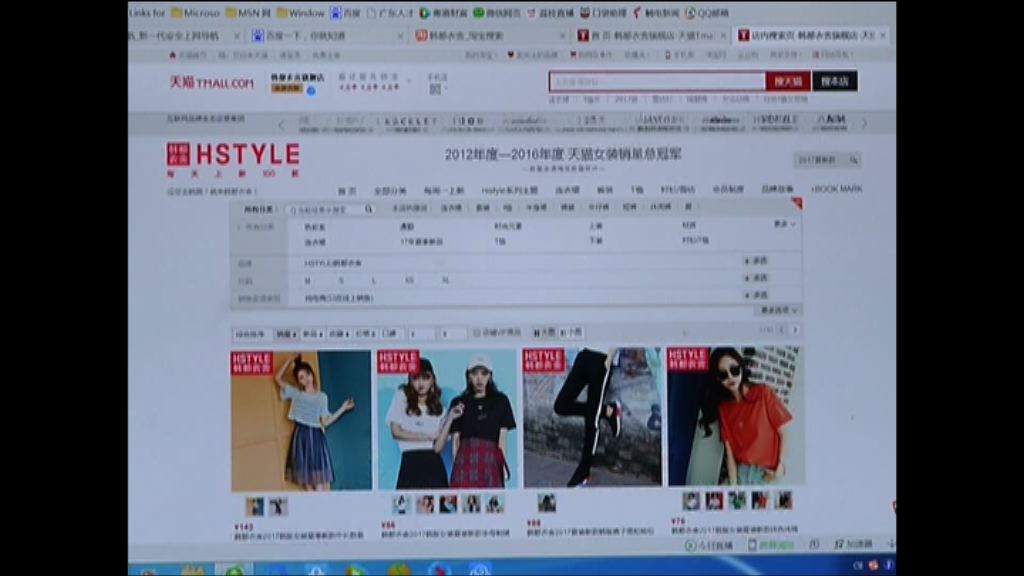Open the sales sort dropdown
Viewport: 1024px width, 576px height.
(x=286, y=333)
